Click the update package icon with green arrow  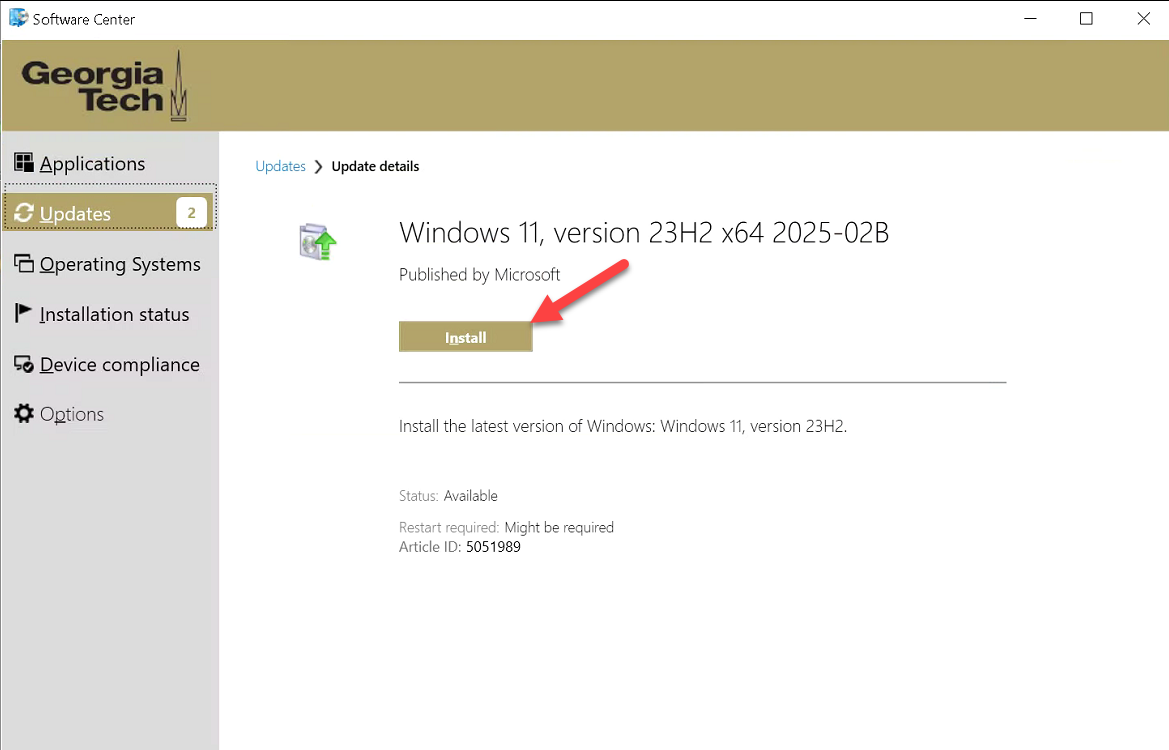(318, 242)
